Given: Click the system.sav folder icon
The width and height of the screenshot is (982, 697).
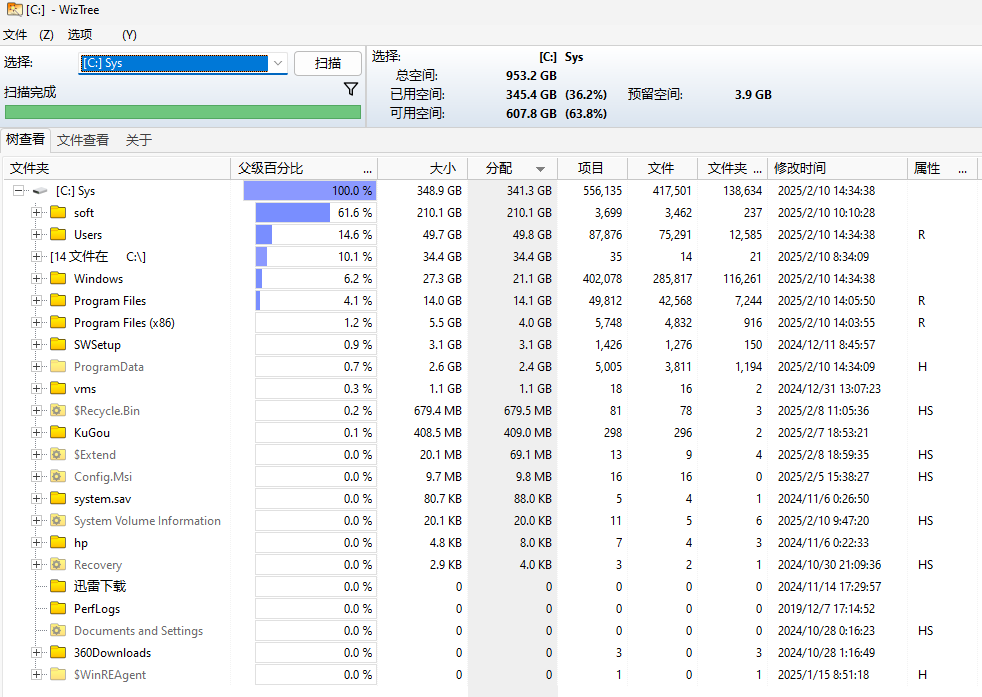Looking at the screenshot, I should [58, 498].
